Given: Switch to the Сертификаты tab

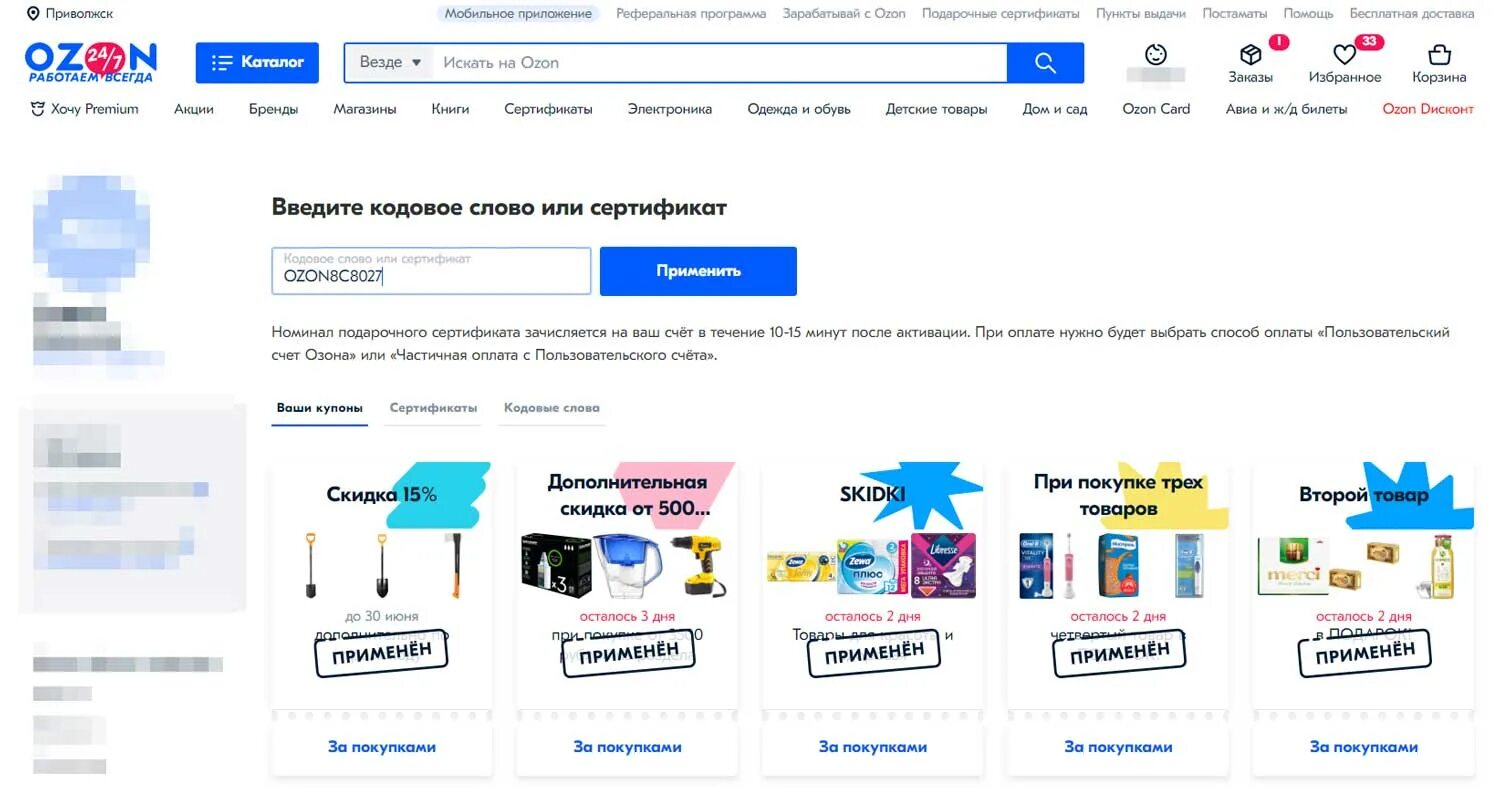Looking at the screenshot, I should (x=433, y=408).
